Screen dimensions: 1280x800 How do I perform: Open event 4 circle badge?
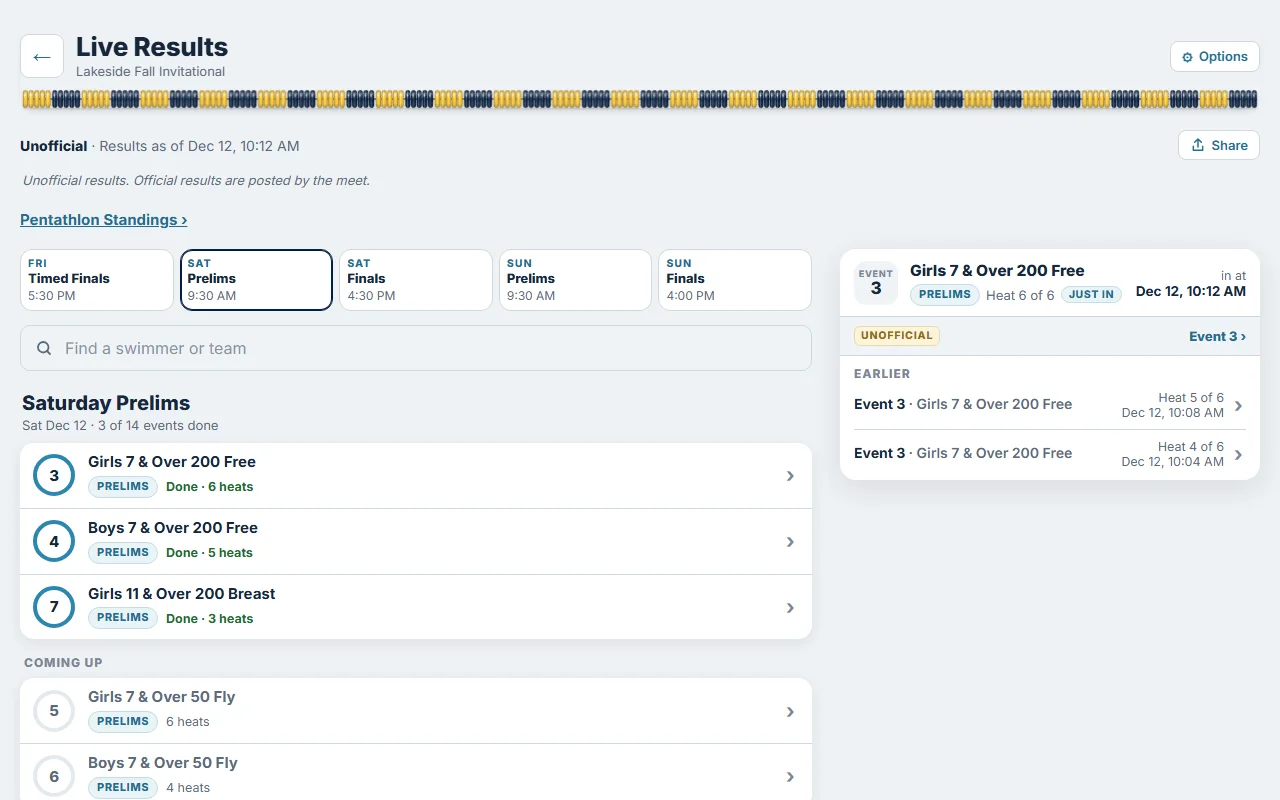(x=54, y=542)
